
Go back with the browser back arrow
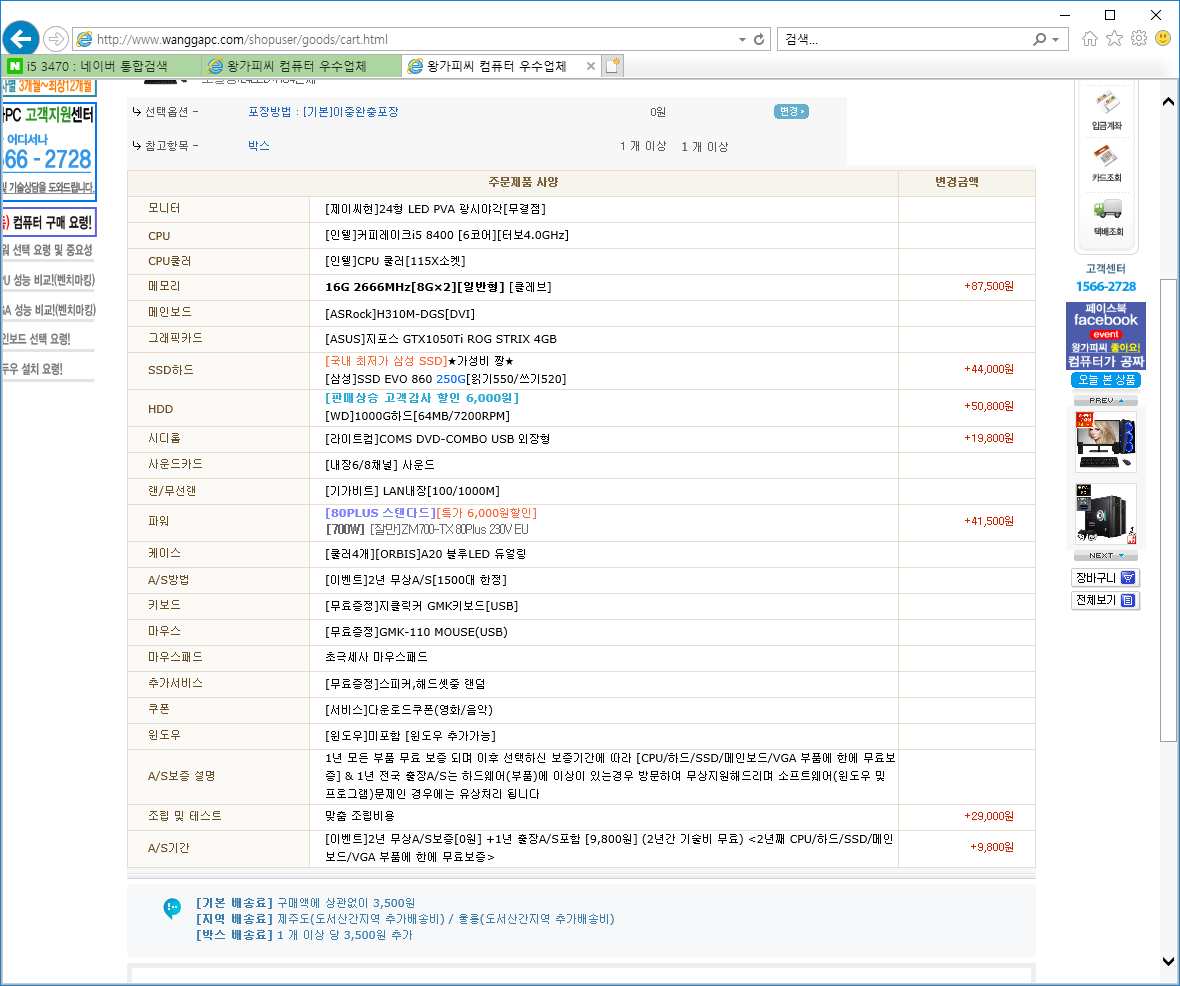point(21,38)
